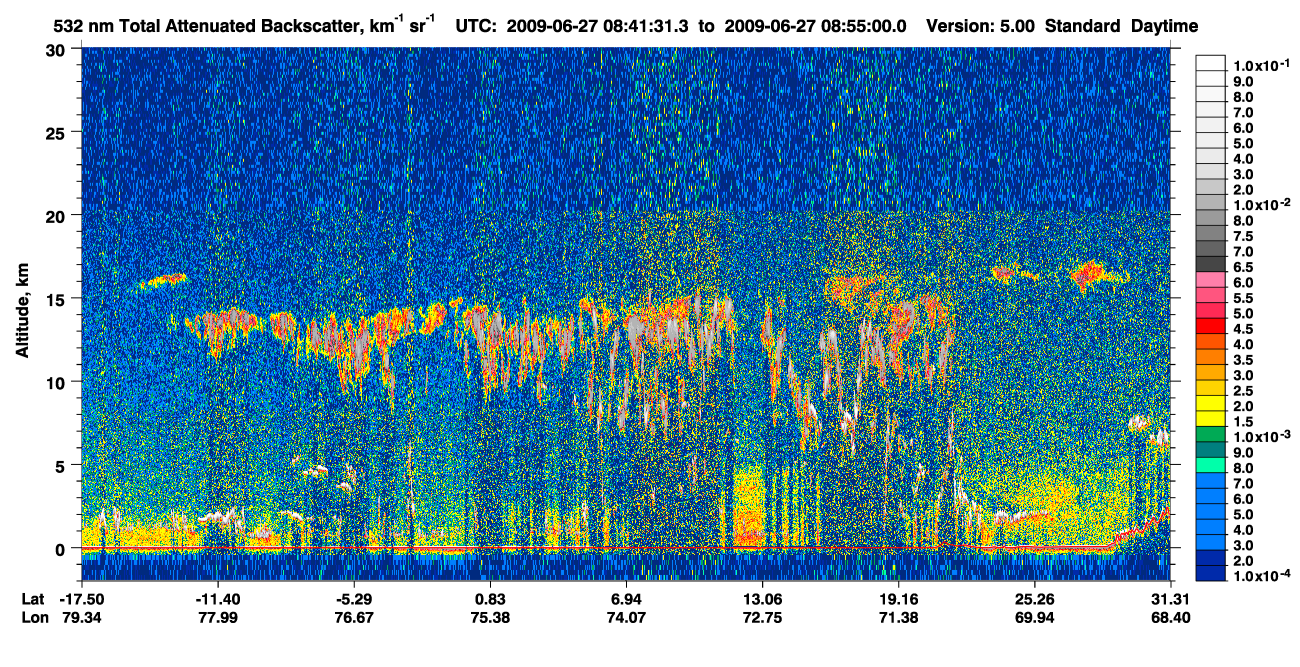Click the word 'Standard' in the title
1300x667 pixels.
pos(1083,25)
